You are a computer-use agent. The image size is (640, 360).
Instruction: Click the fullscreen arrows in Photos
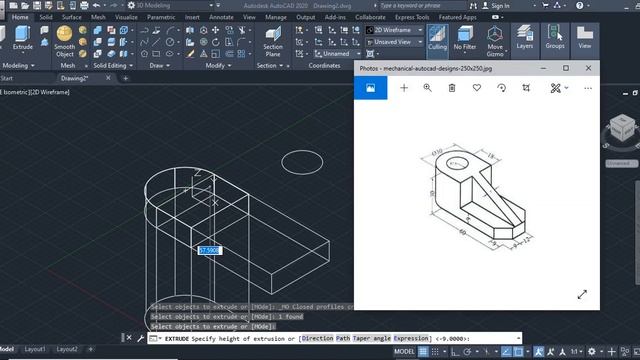click(582, 295)
